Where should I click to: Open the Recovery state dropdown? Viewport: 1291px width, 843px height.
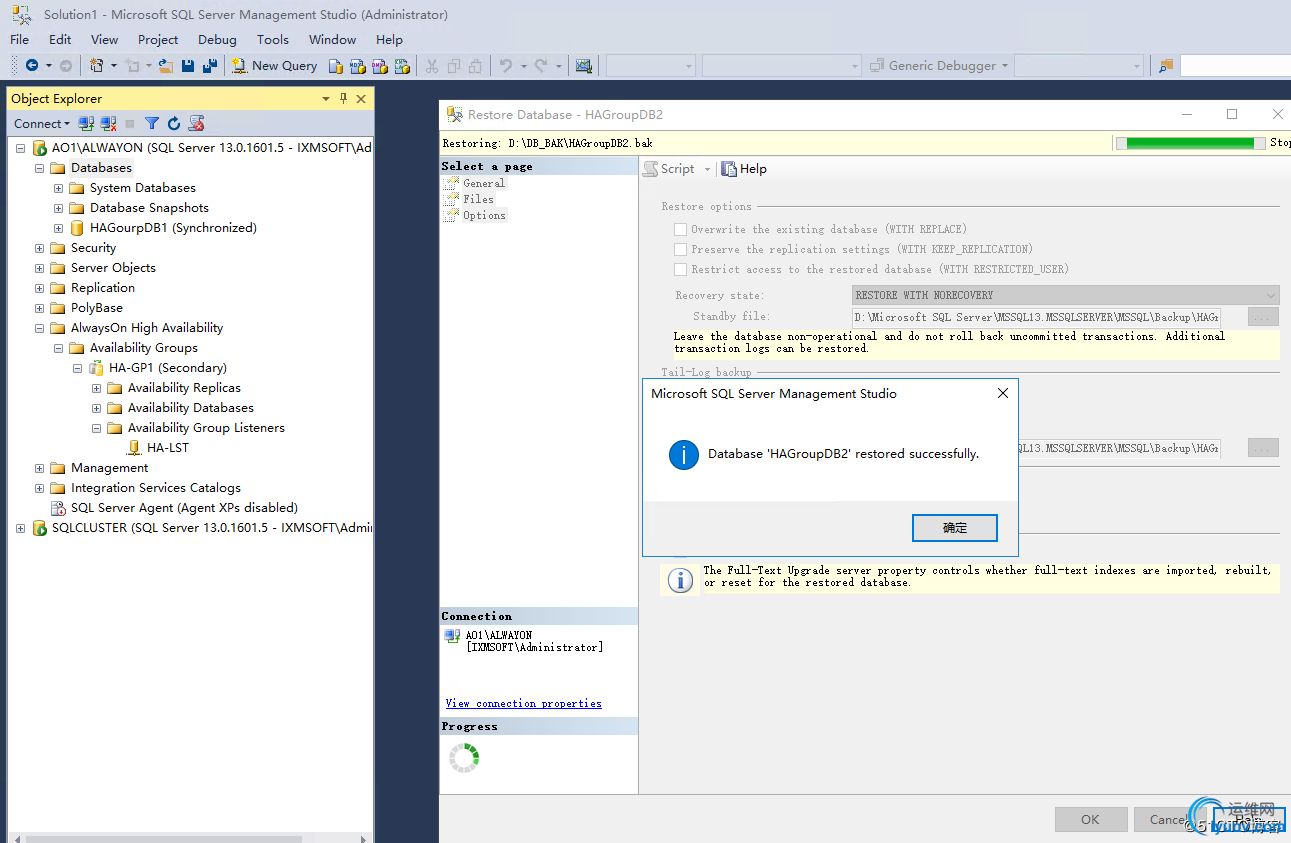click(x=1065, y=295)
